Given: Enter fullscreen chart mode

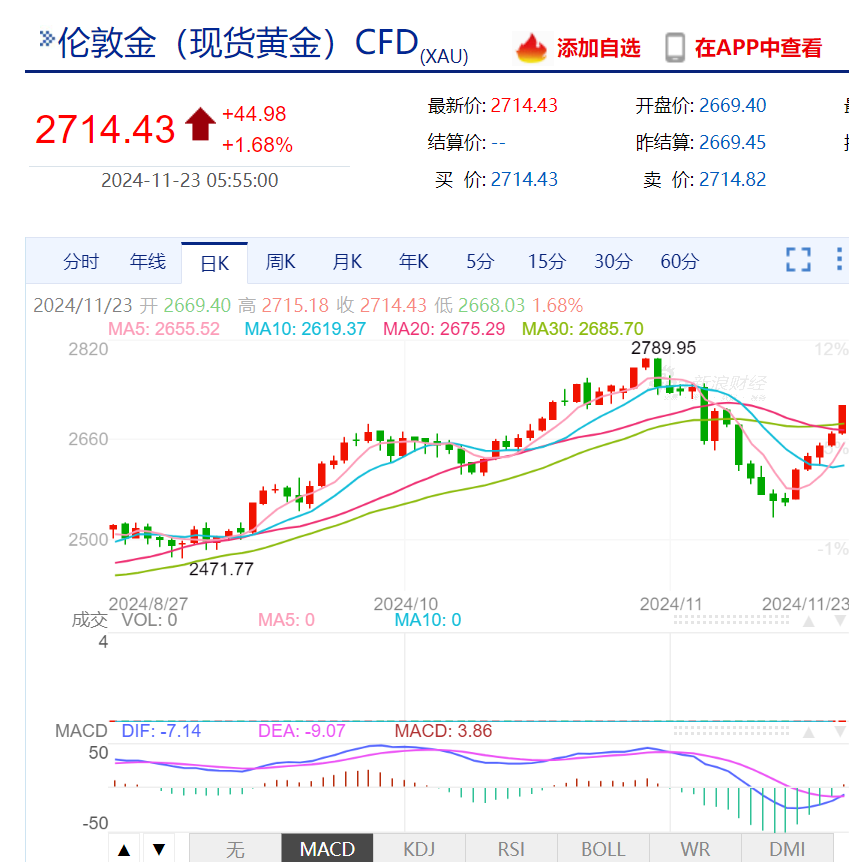Looking at the screenshot, I should (798, 260).
